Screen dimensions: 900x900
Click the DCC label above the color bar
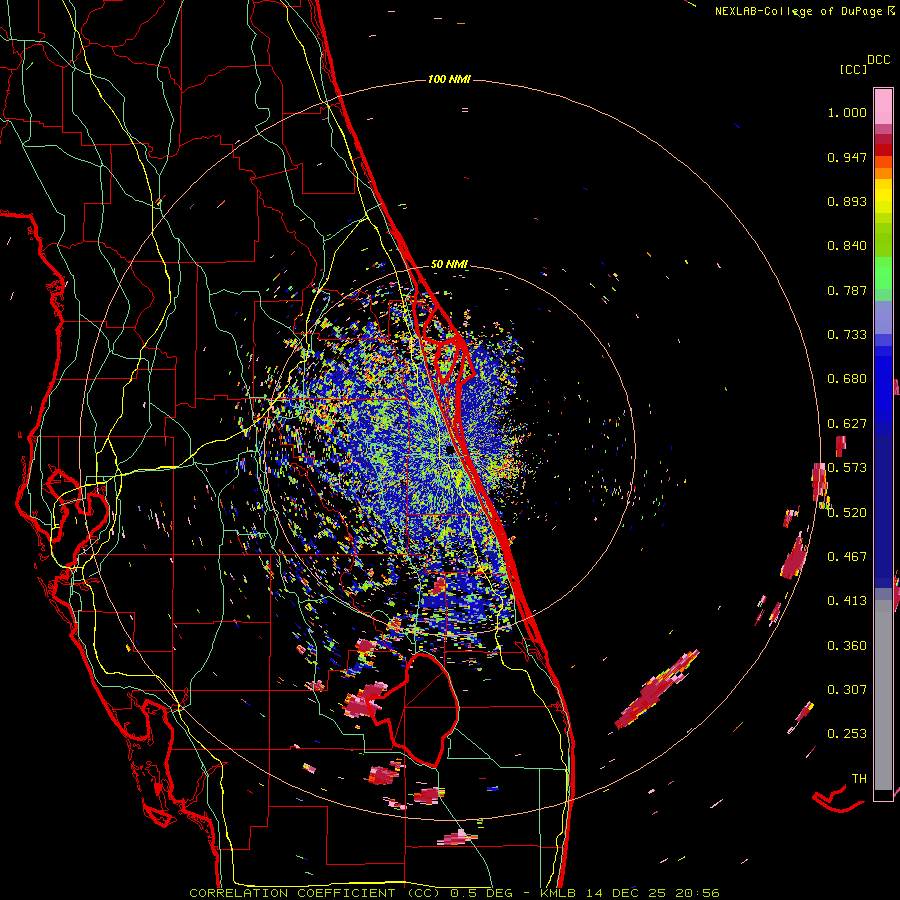pos(878,60)
